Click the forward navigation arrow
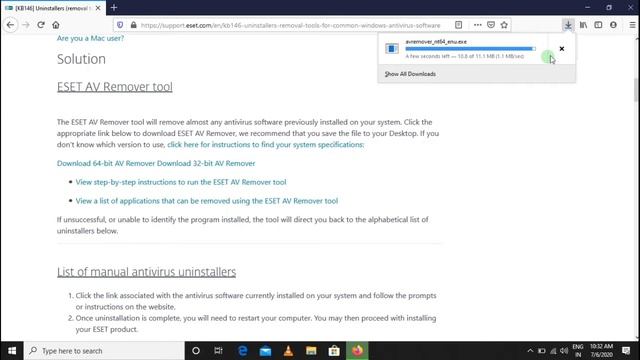 26,25
